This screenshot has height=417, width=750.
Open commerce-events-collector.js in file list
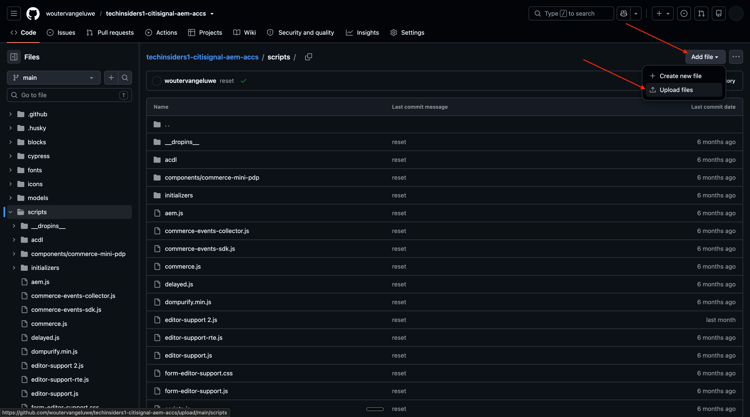pyautogui.click(x=207, y=231)
